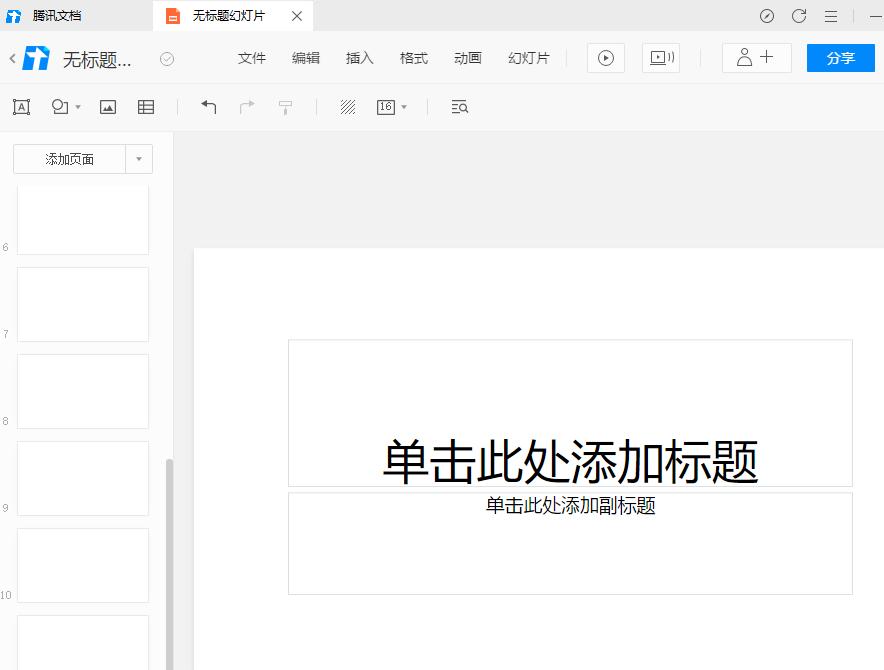
Task: Insert an image using the picture icon
Action: click(x=107, y=107)
